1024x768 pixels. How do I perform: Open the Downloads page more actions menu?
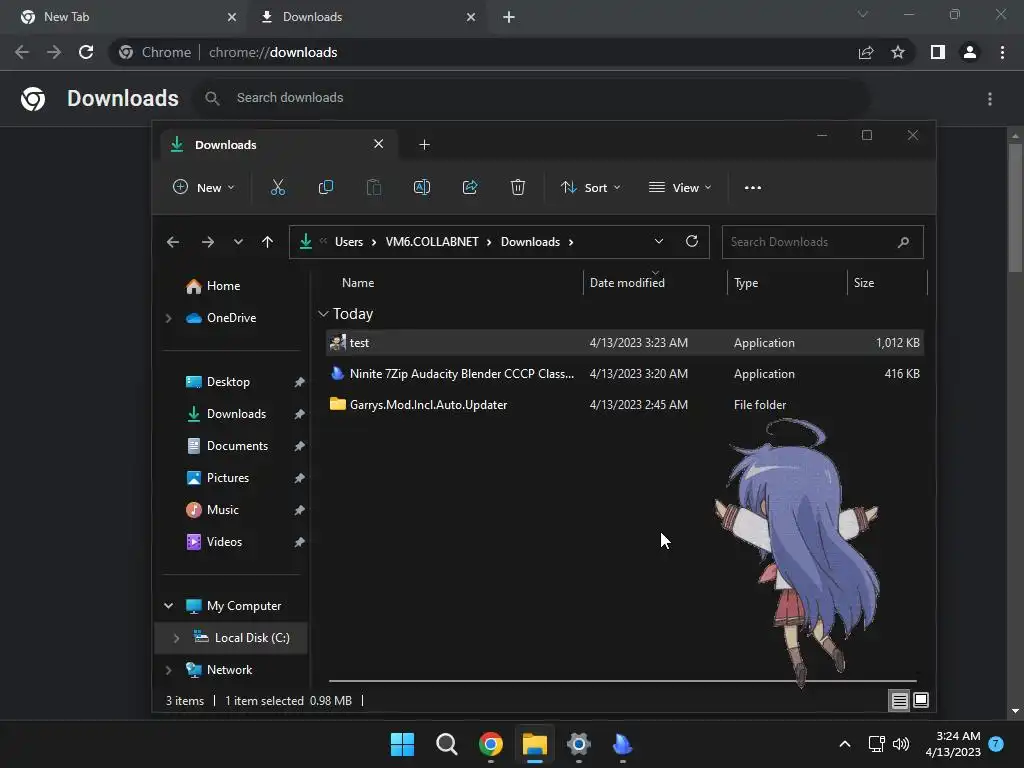(990, 99)
